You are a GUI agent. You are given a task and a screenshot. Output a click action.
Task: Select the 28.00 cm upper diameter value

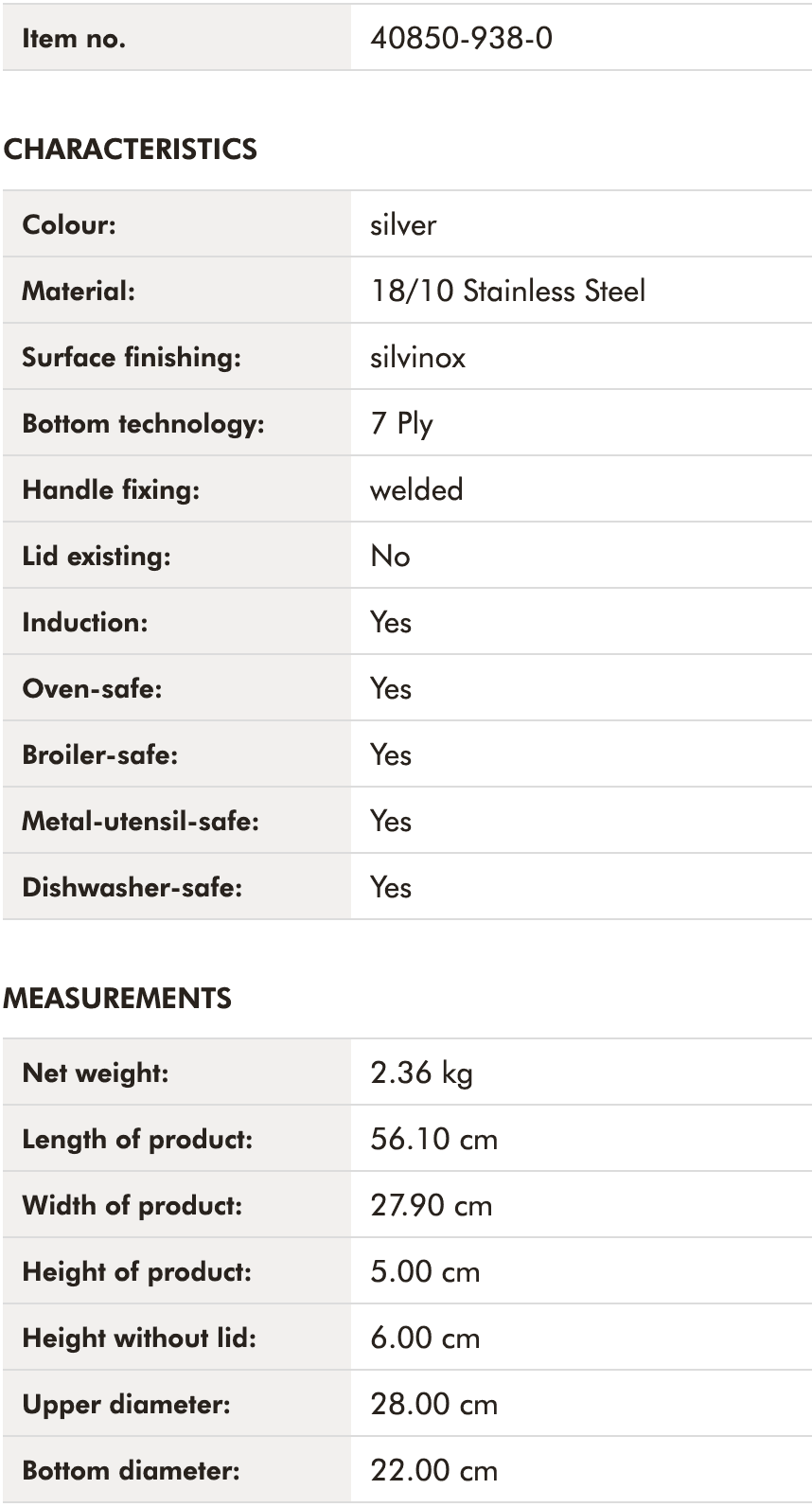[x=433, y=1404]
